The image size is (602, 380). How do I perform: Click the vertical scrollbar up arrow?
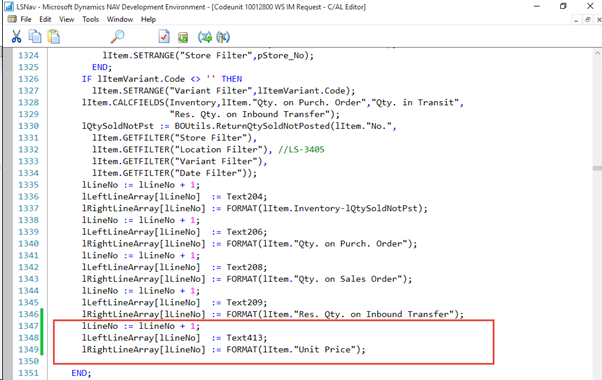coord(597,54)
